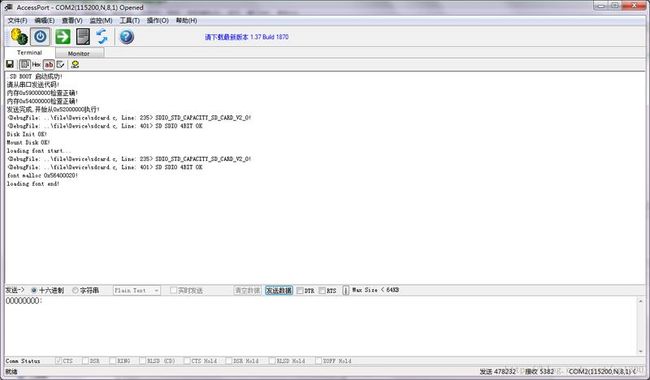Screen dimensions: 650x380
Task: Click the 内存0x54000000 check line
Action: 42,101
